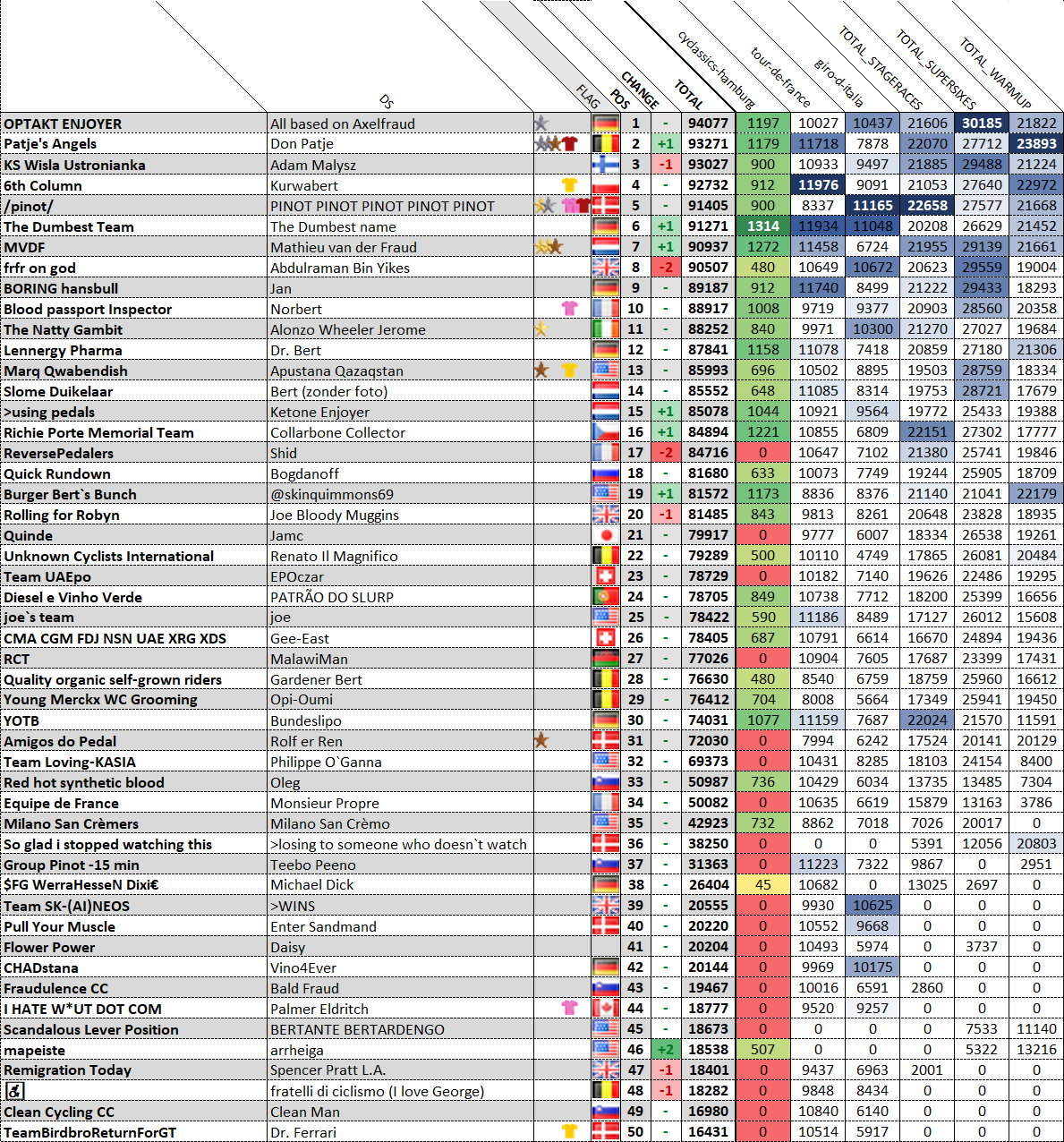Click the brown star in Amigos do Pedal row
Image resolution: width=1064 pixels, height=1142 pixels.
click(x=541, y=740)
